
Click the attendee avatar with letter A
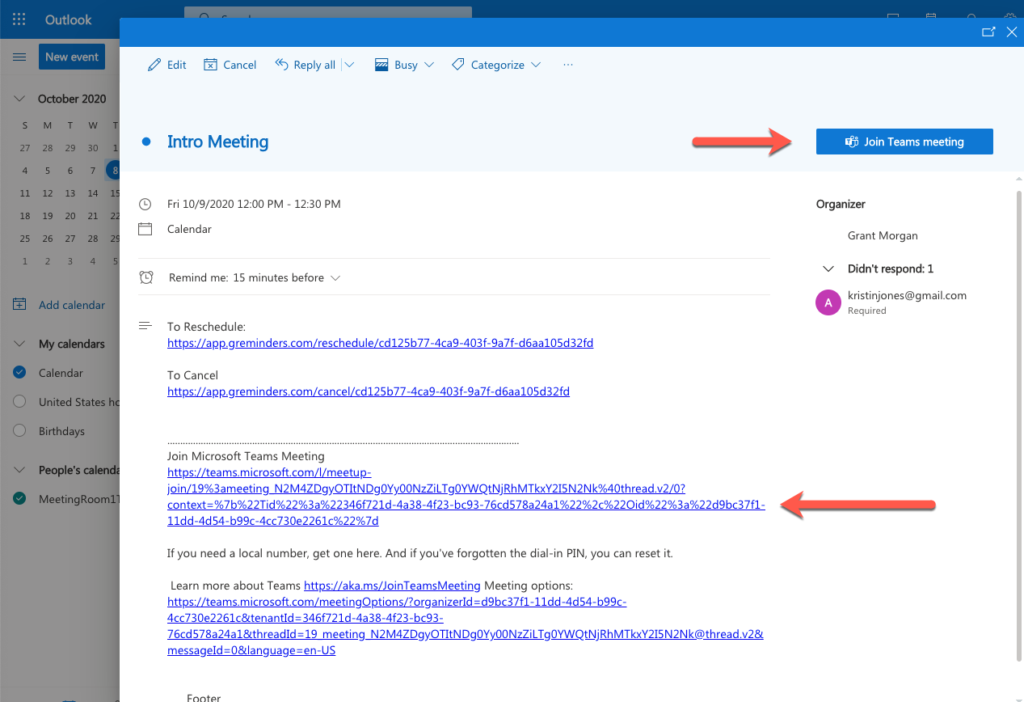pos(828,302)
